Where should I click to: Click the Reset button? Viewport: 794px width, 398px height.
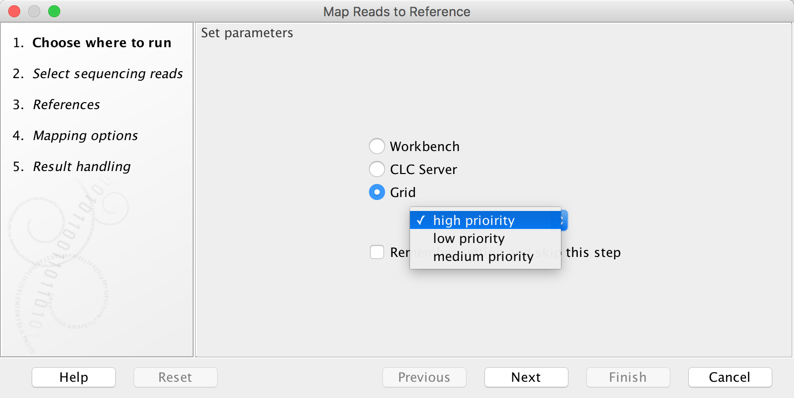175,377
